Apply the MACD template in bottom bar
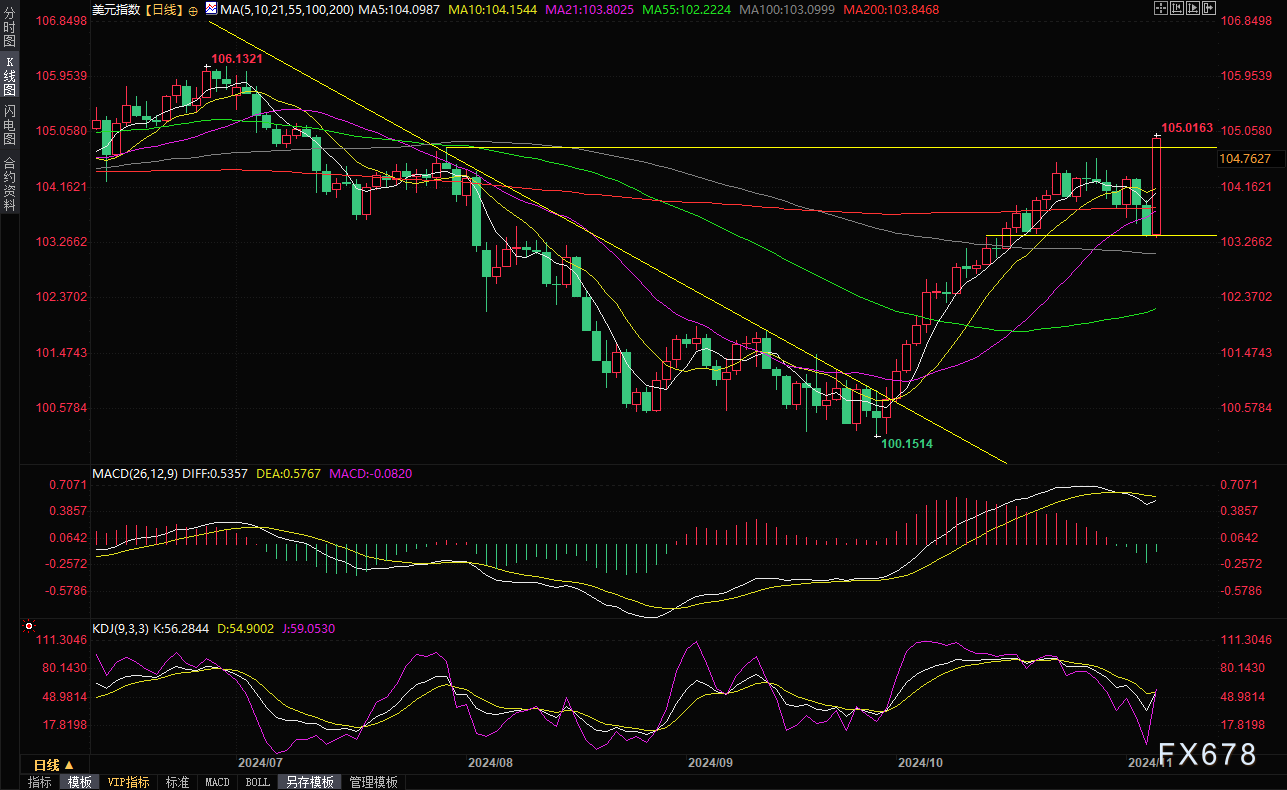This screenshot has width=1287, height=790. click(217, 782)
